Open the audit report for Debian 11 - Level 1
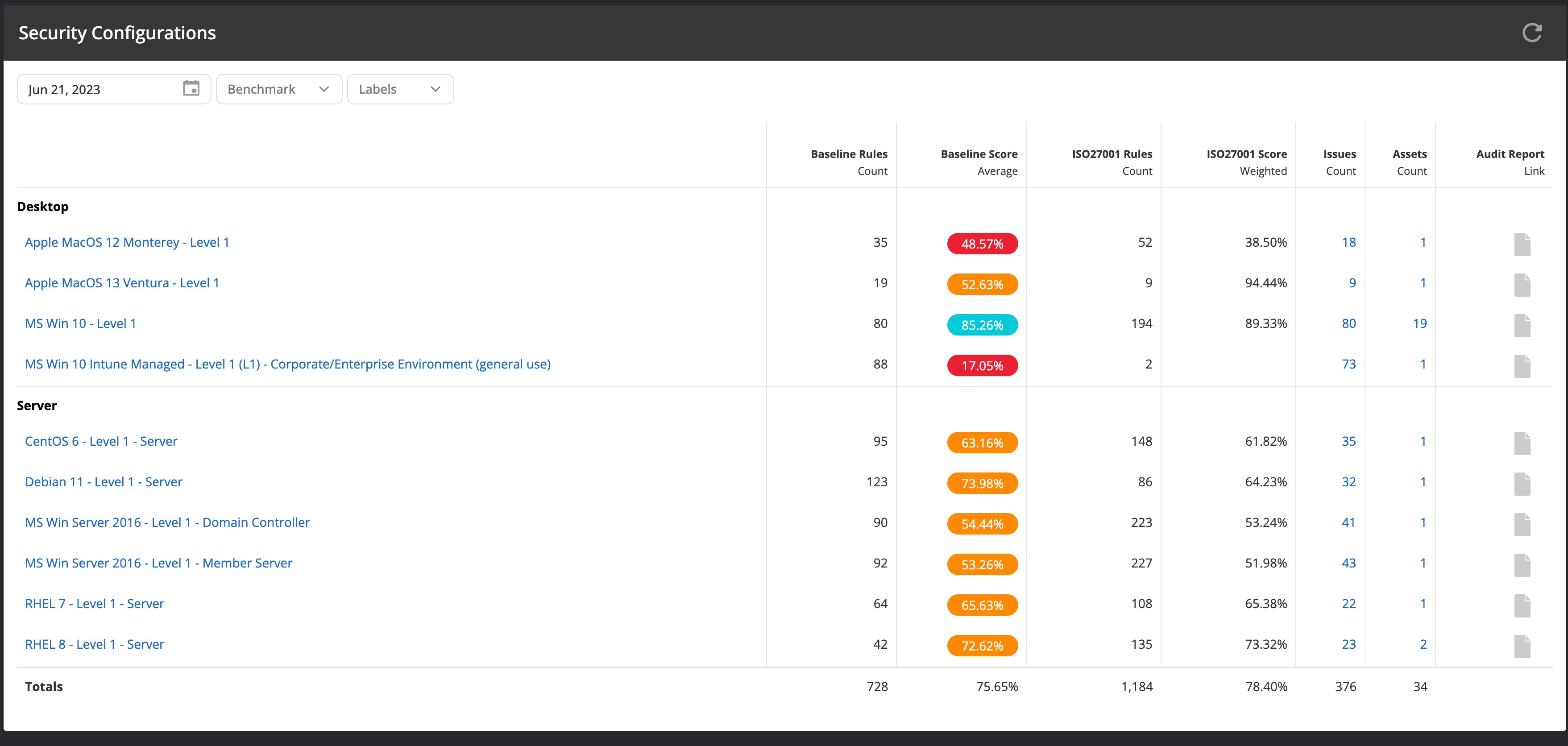 [x=1522, y=483]
